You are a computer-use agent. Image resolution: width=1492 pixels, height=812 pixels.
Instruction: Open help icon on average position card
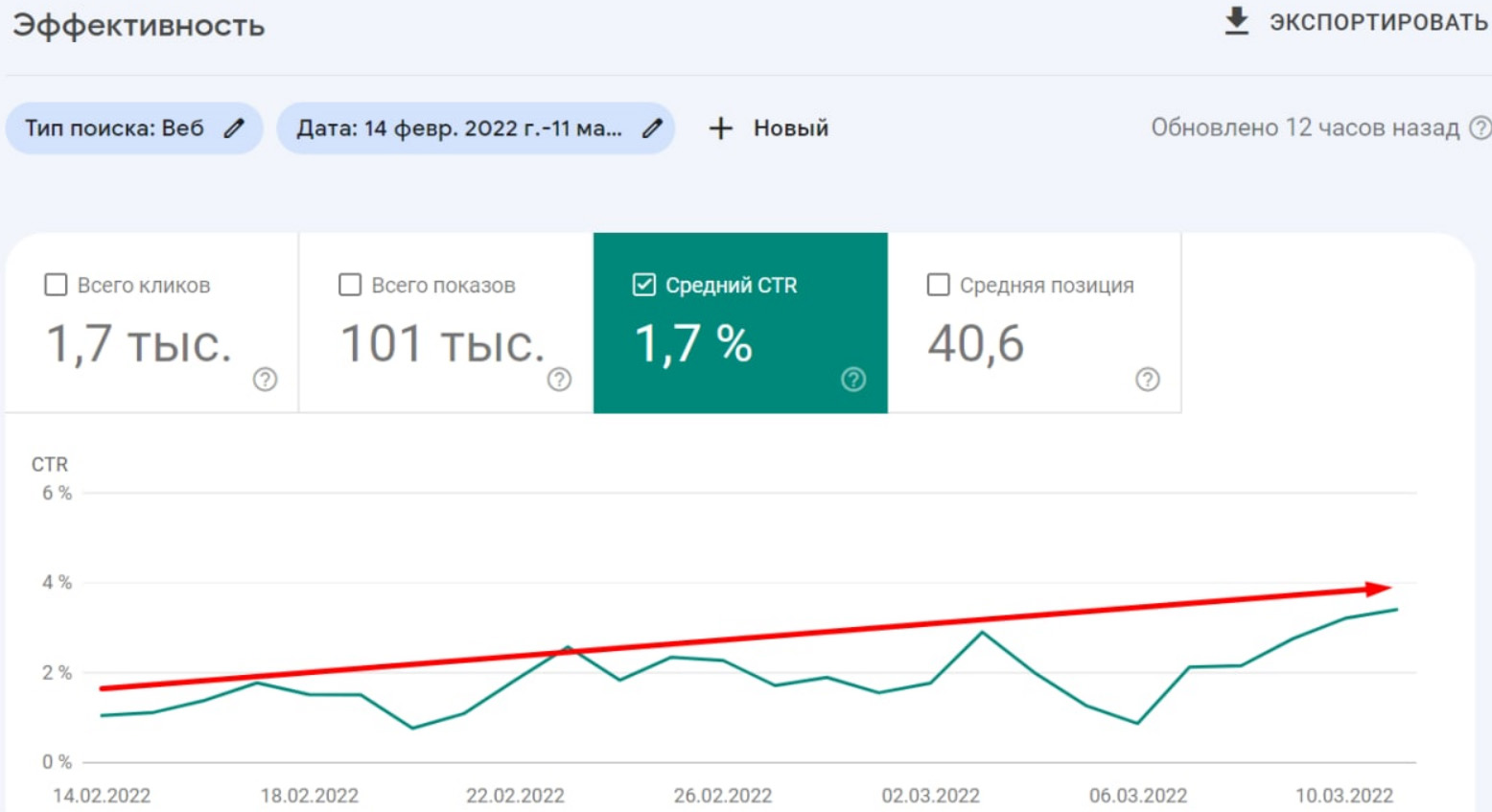point(1148,380)
